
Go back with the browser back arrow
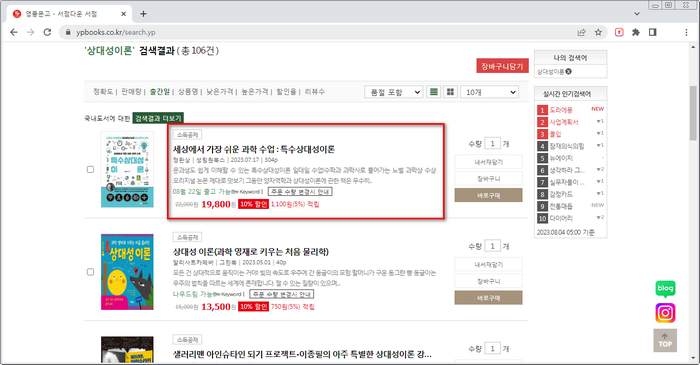(14, 32)
